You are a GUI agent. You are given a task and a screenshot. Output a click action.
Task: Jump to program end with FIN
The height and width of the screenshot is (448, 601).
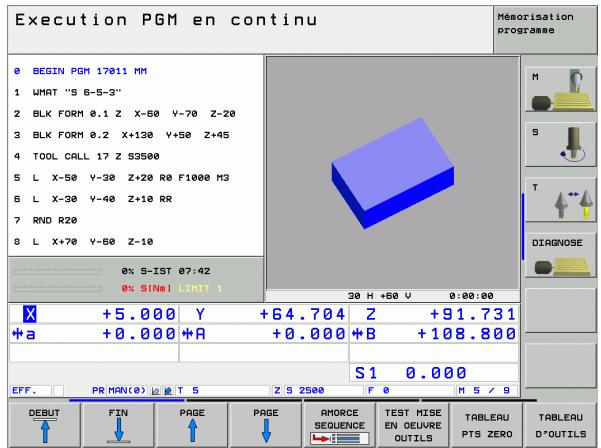(x=118, y=425)
